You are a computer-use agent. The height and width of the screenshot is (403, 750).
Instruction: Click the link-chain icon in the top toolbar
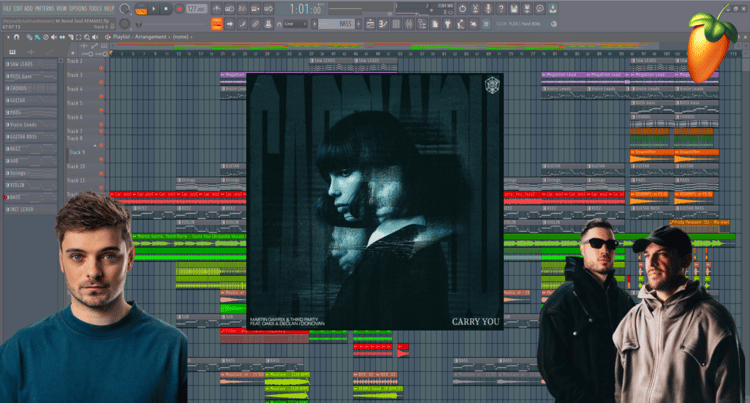click(x=255, y=24)
